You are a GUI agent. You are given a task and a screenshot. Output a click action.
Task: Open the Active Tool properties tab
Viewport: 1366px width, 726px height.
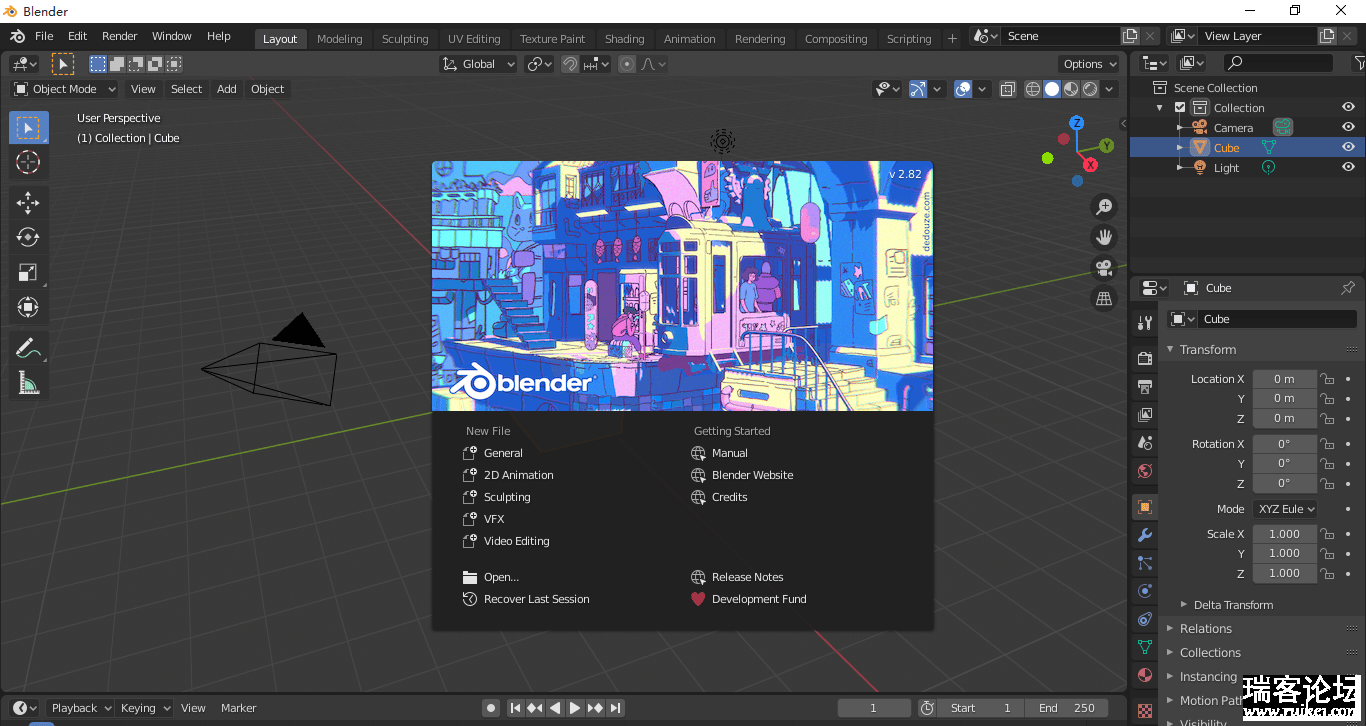pyautogui.click(x=1145, y=323)
